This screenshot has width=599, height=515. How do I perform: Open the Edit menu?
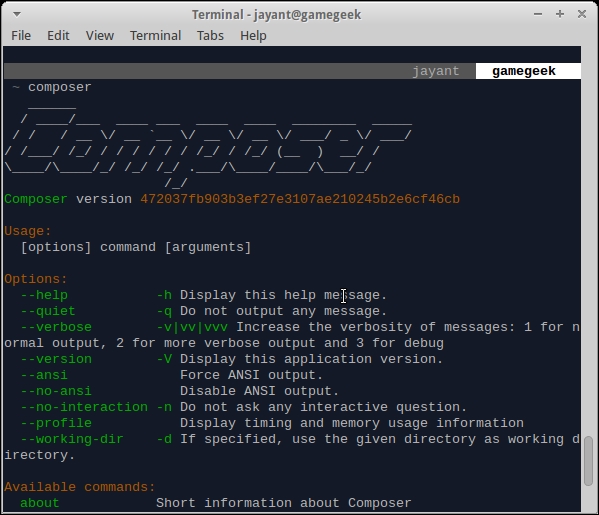click(58, 36)
